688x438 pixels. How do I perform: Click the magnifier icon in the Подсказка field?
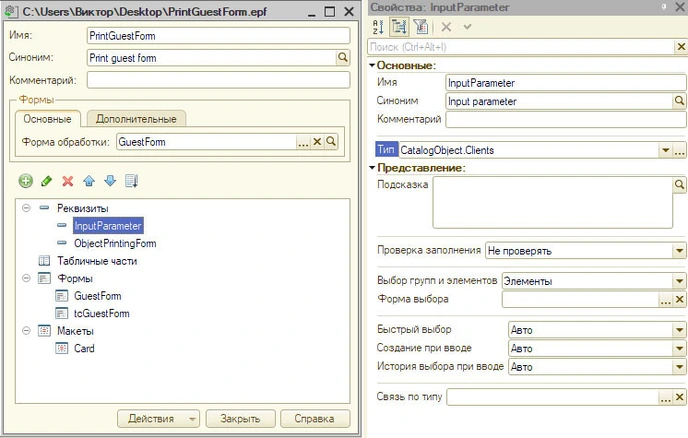[x=678, y=185]
